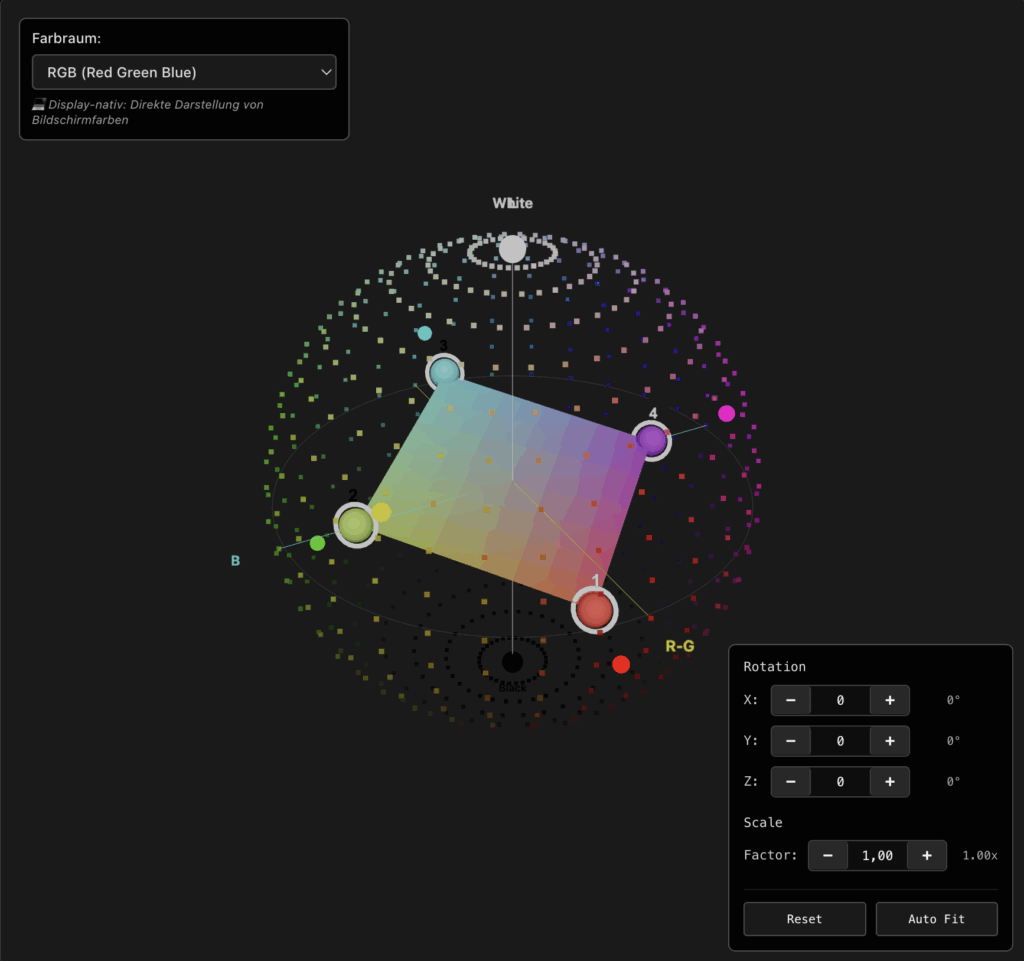Click the Black point sphere at bottom

512,662
